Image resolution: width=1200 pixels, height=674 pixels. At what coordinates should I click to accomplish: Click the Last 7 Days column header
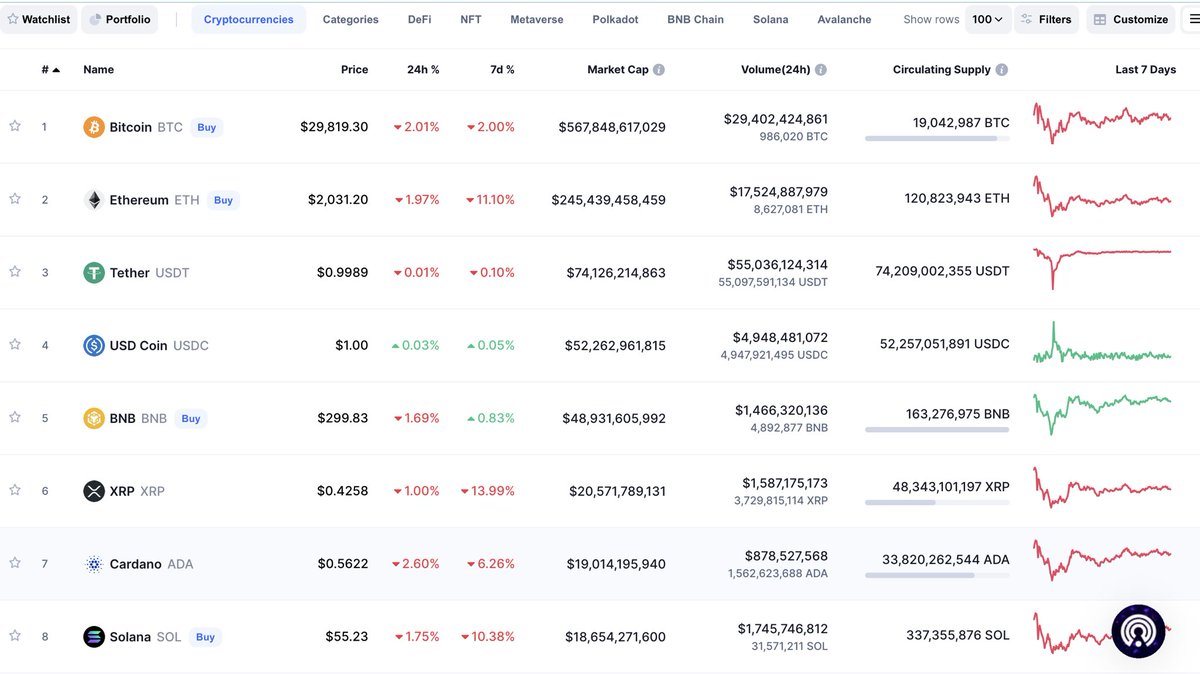pos(1146,70)
